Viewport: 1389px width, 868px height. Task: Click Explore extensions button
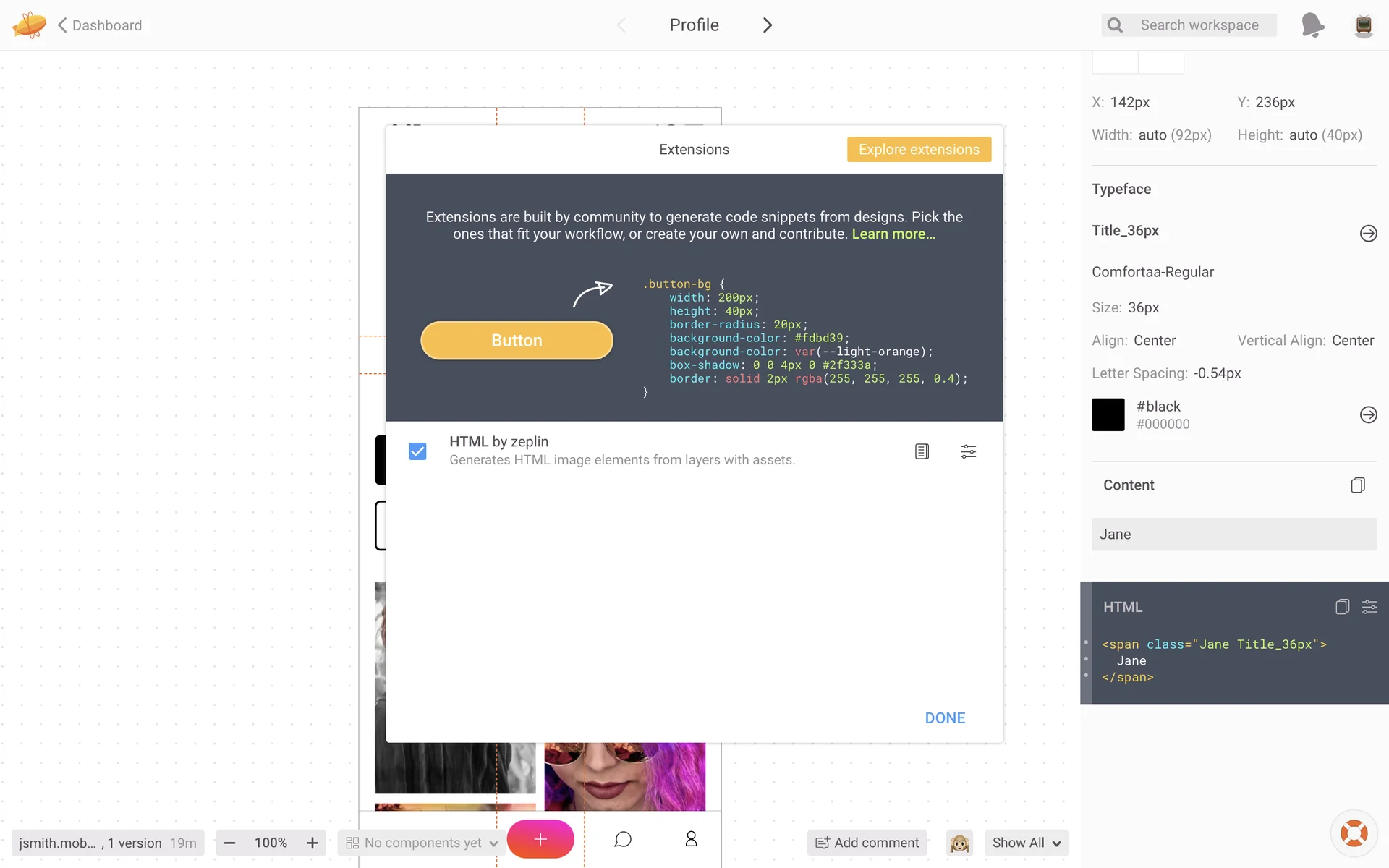919,150
